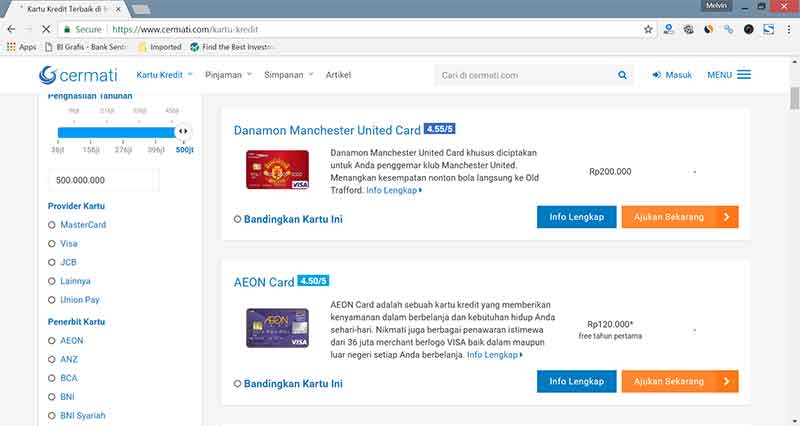Expand the Pinjaman dropdown
This screenshot has height=426, width=800.
point(229,74)
